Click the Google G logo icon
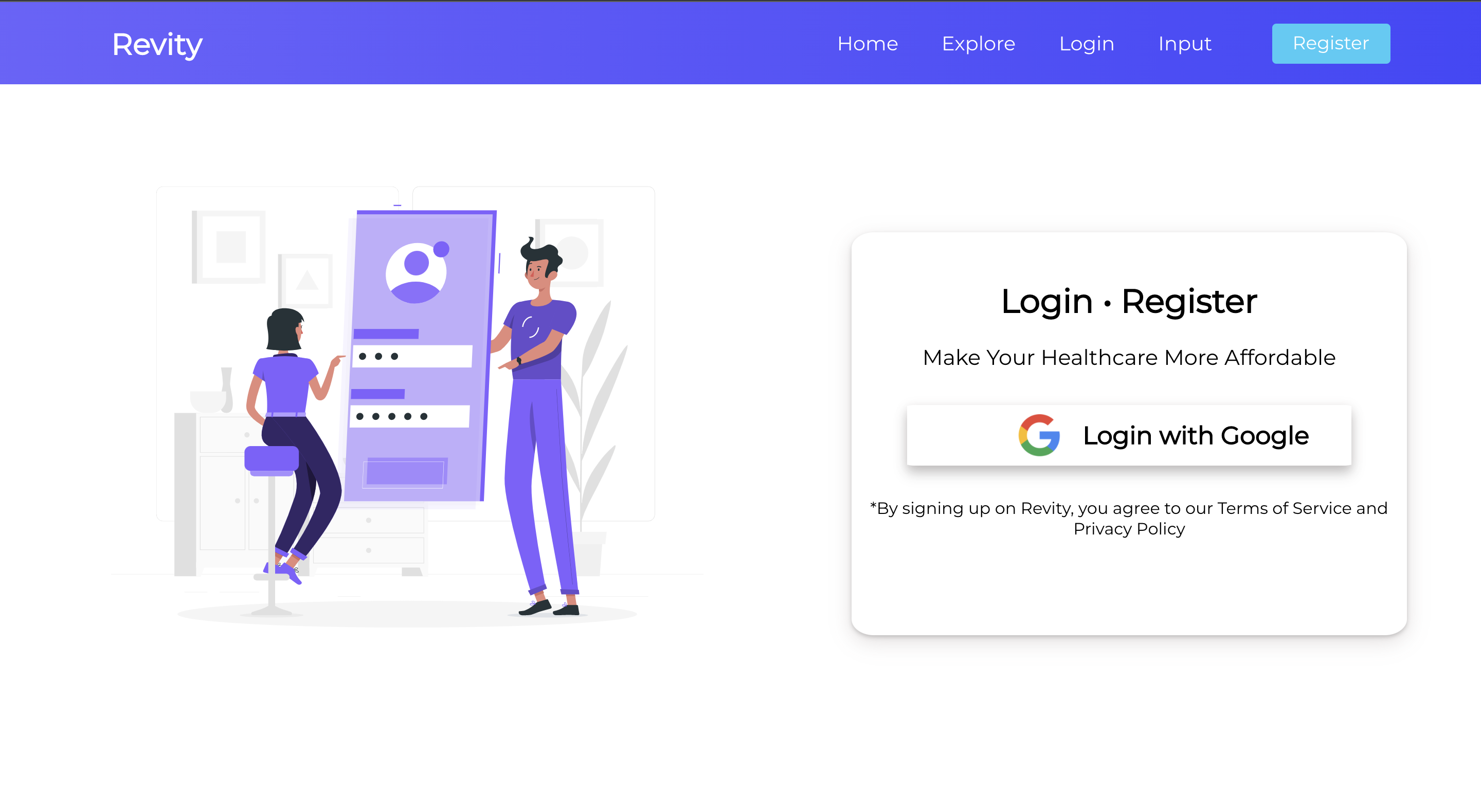 [x=1039, y=435]
